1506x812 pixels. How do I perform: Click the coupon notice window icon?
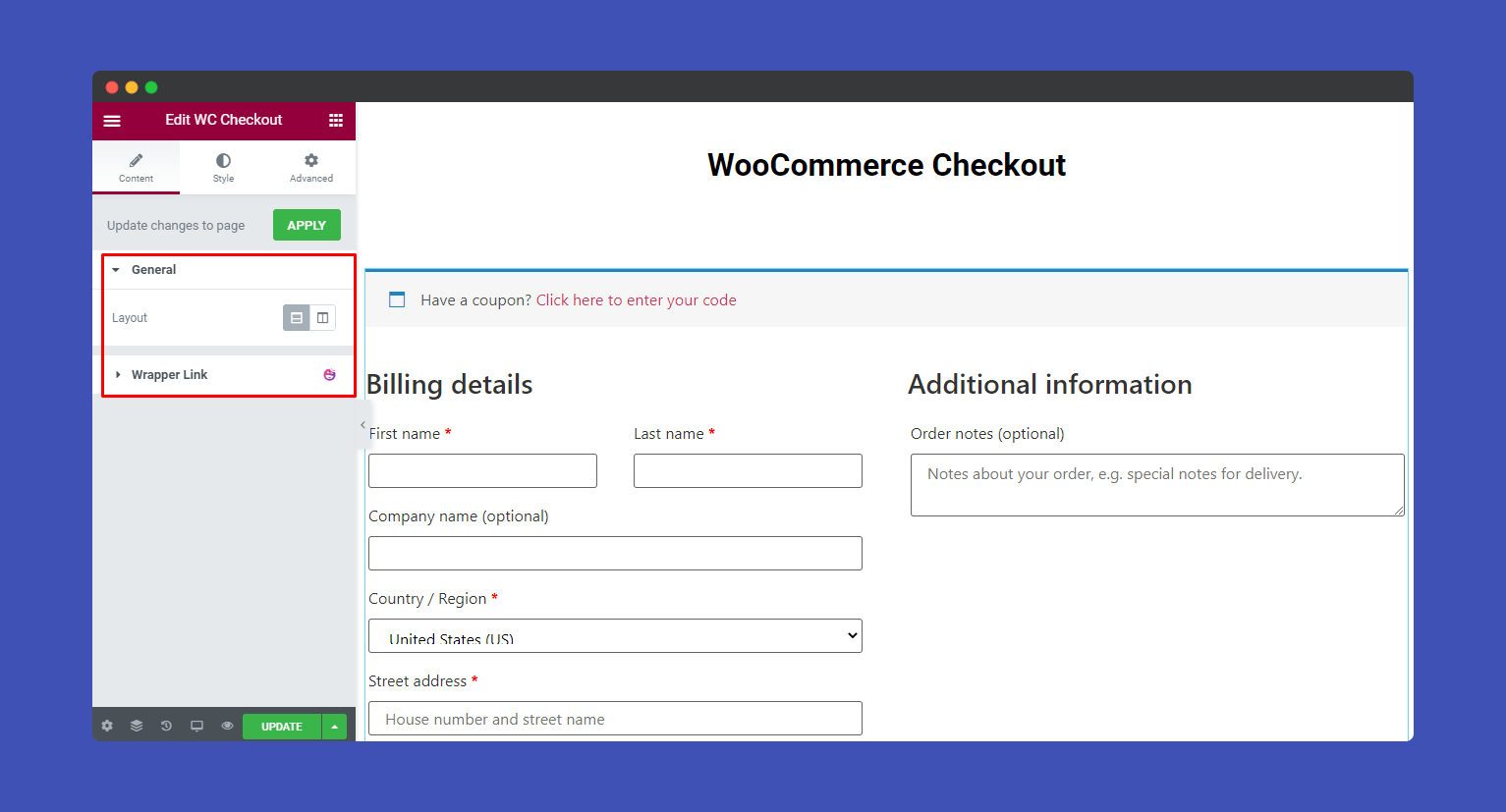pos(397,299)
